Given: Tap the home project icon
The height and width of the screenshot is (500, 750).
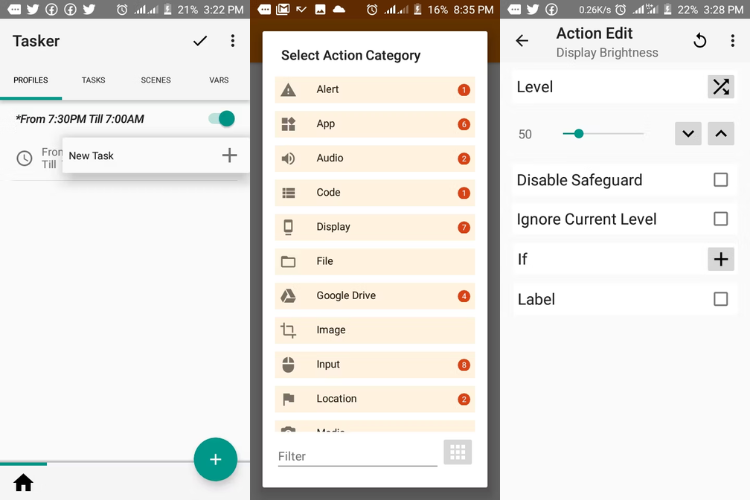Looking at the screenshot, I should (23, 482).
